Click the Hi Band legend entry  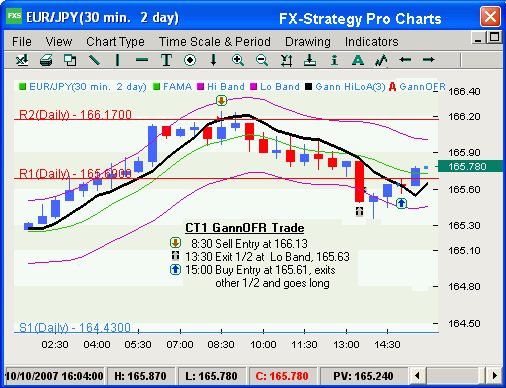221,87
